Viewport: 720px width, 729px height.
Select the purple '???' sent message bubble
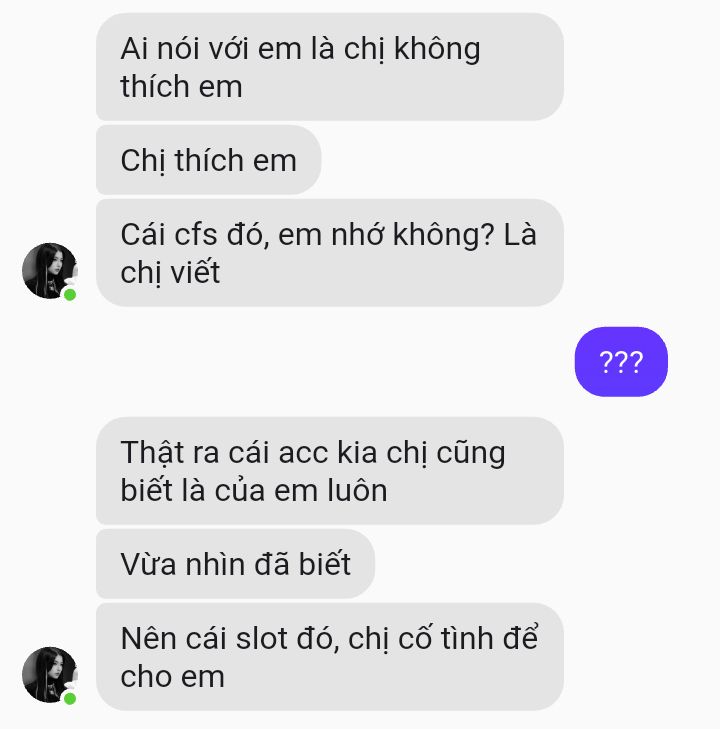point(621,362)
